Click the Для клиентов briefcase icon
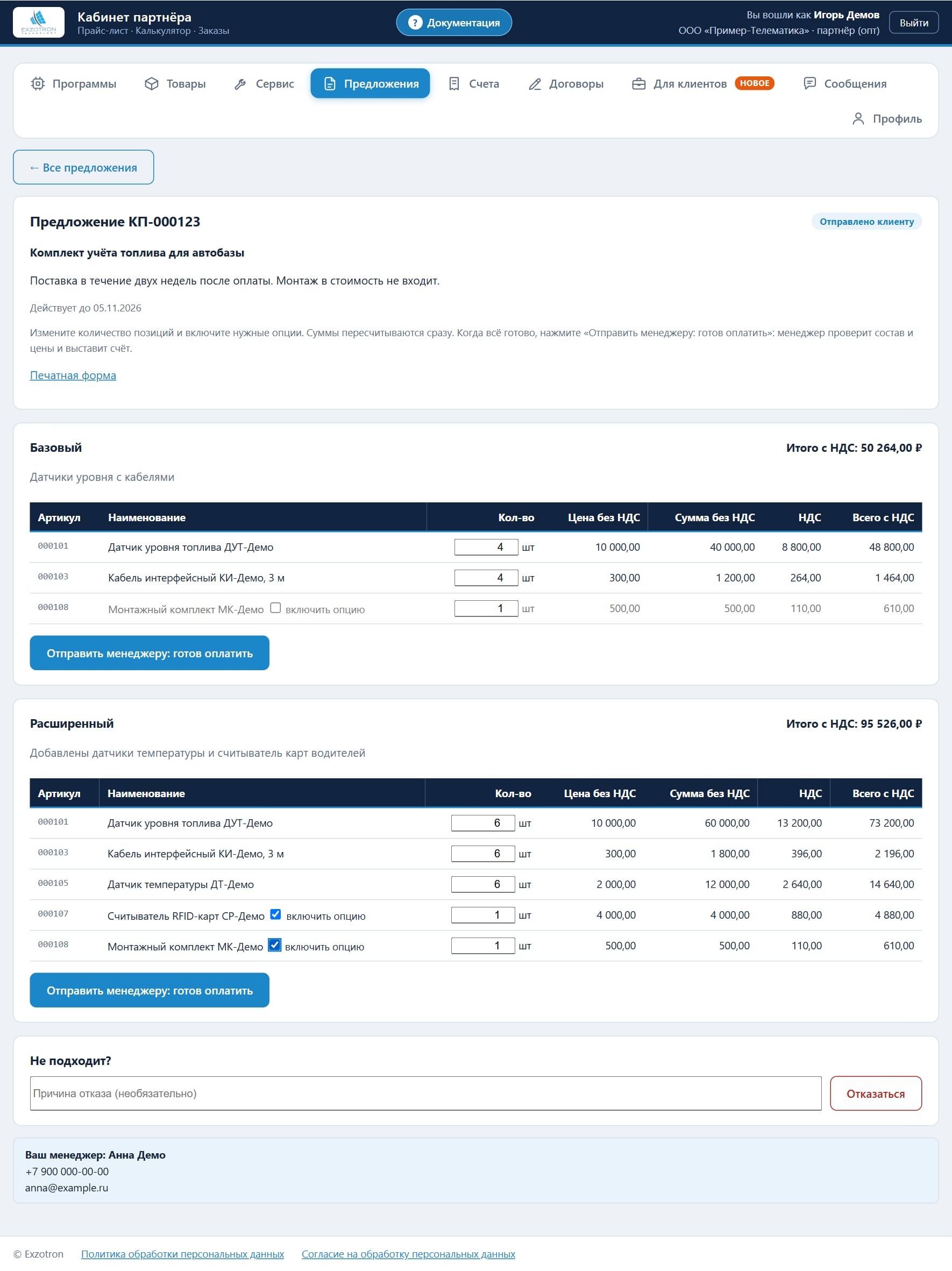 639,84
